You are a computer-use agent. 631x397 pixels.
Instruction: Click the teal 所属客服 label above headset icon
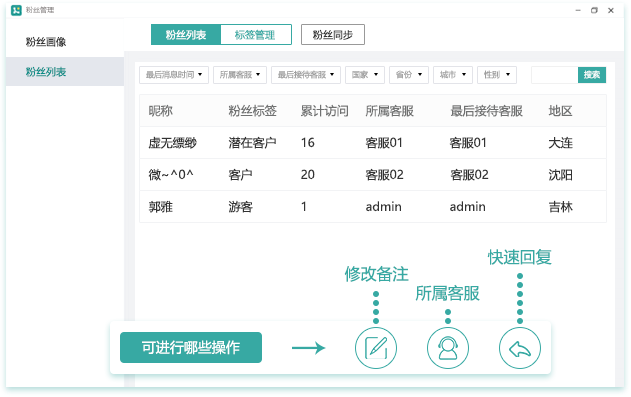(x=447, y=293)
